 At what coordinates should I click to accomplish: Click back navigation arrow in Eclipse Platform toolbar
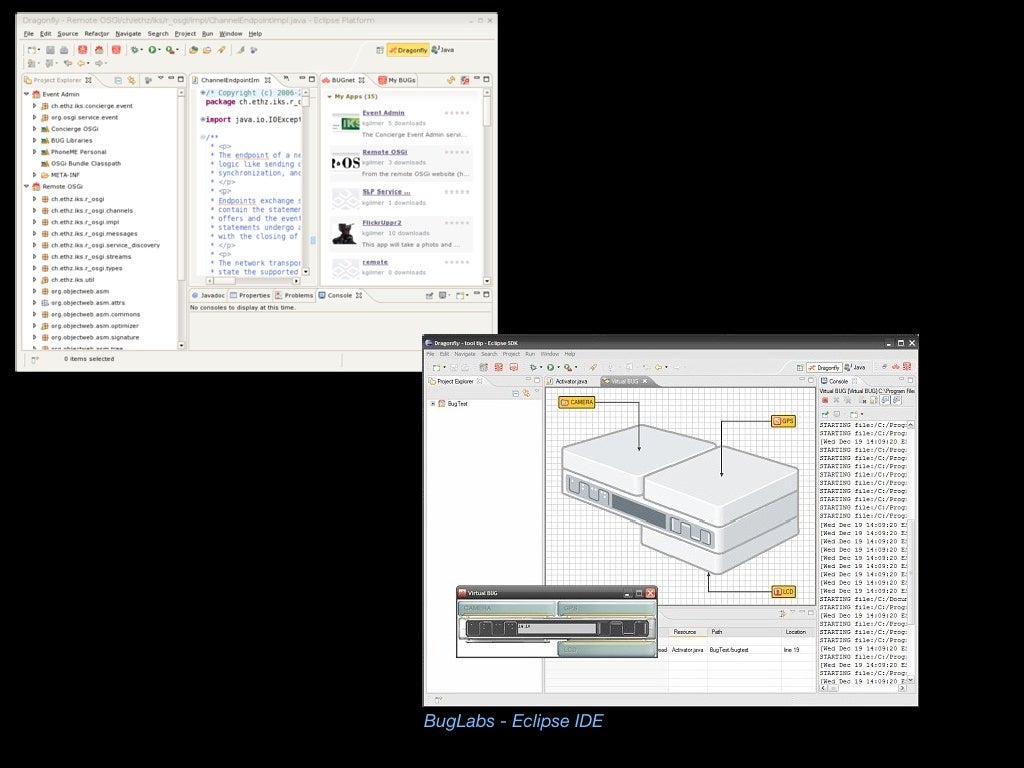[x=82, y=63]
